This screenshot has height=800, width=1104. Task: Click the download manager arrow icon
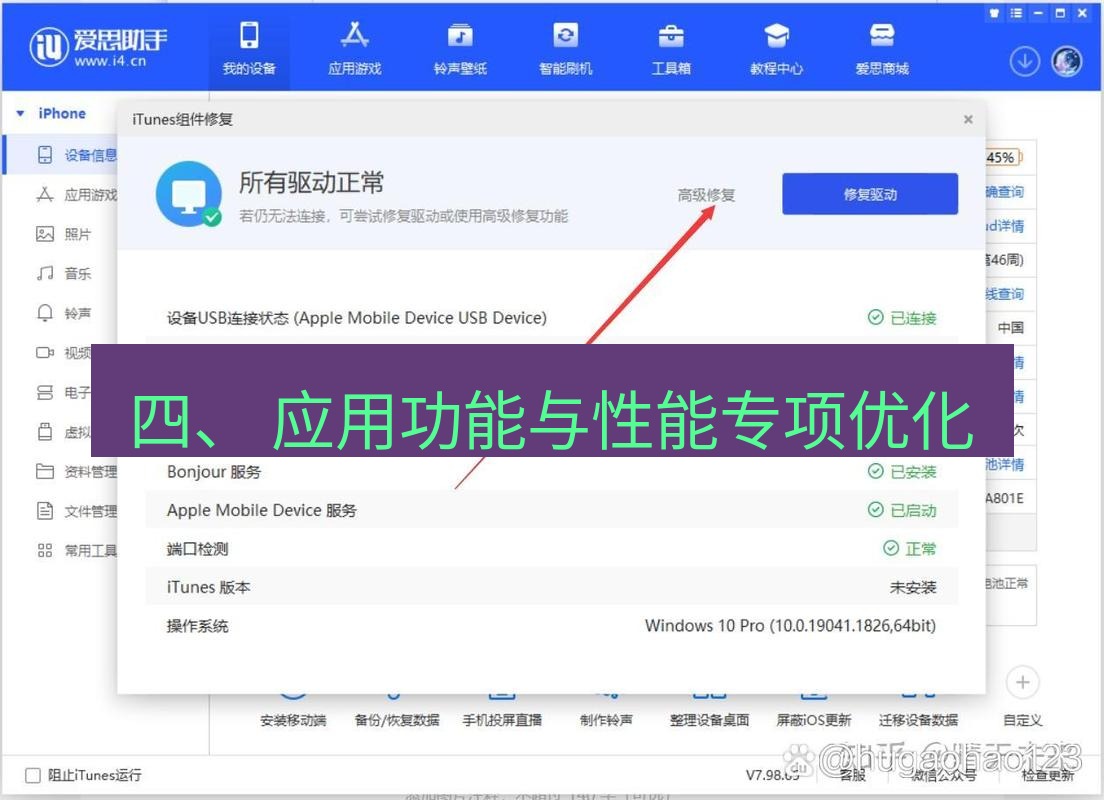point(1024,62)
